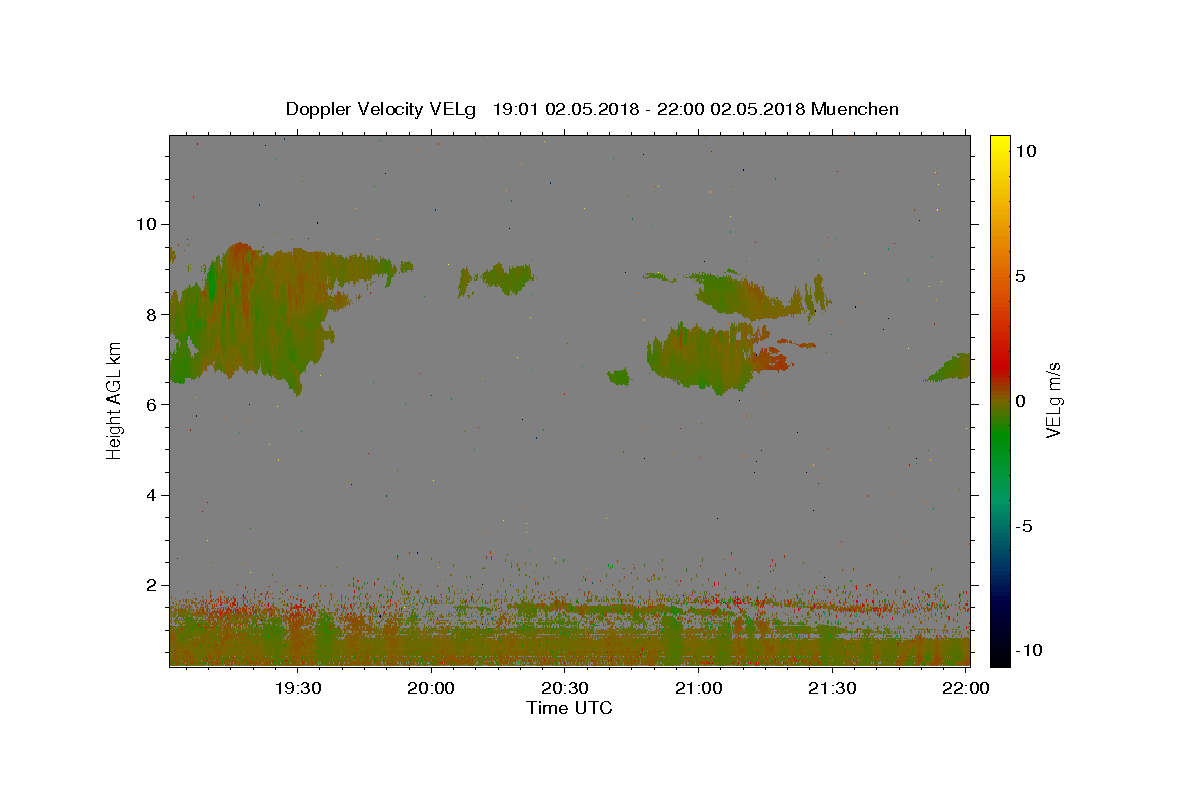Click the 21:00 time tick label
This screenshot has height=800, width=1200.
point(698,688)
